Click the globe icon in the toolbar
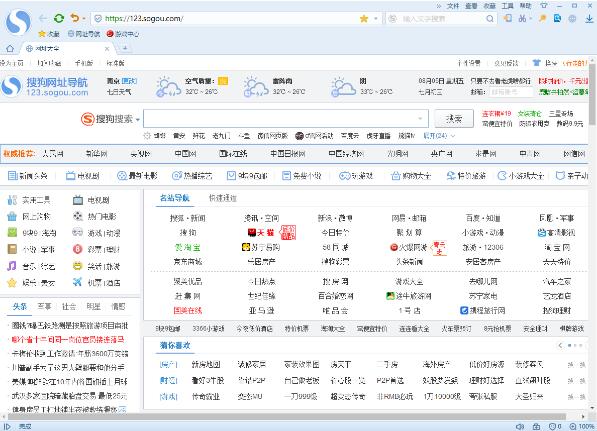Screen dimensions: 597x431 (x=572, y=18)
